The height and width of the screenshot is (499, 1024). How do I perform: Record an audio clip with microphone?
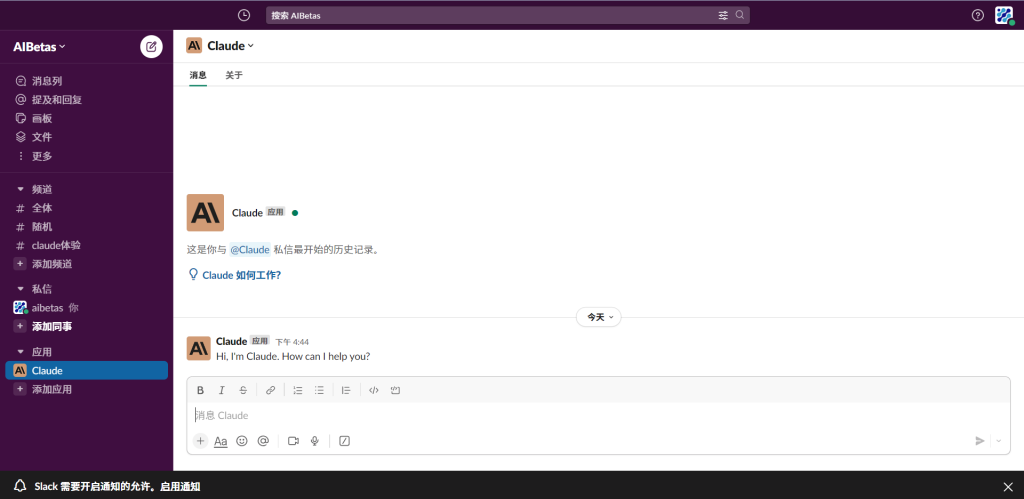[x=315, y=441]
